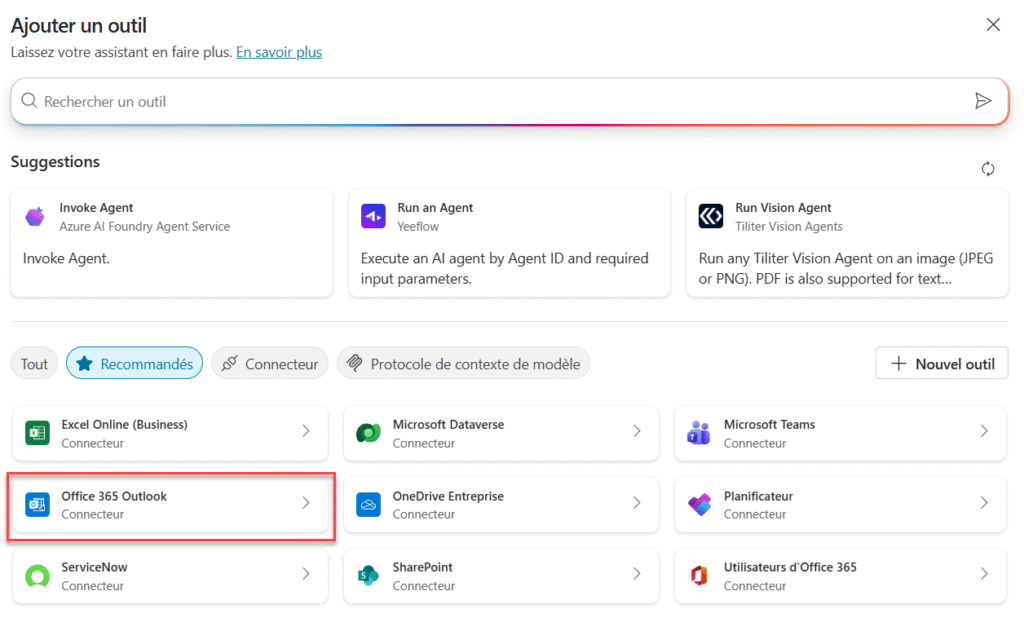Screen dimensions: 1024x622
Task: Expand the Utilisateurs d'Office 365 chevron
Action: point(984,574)
